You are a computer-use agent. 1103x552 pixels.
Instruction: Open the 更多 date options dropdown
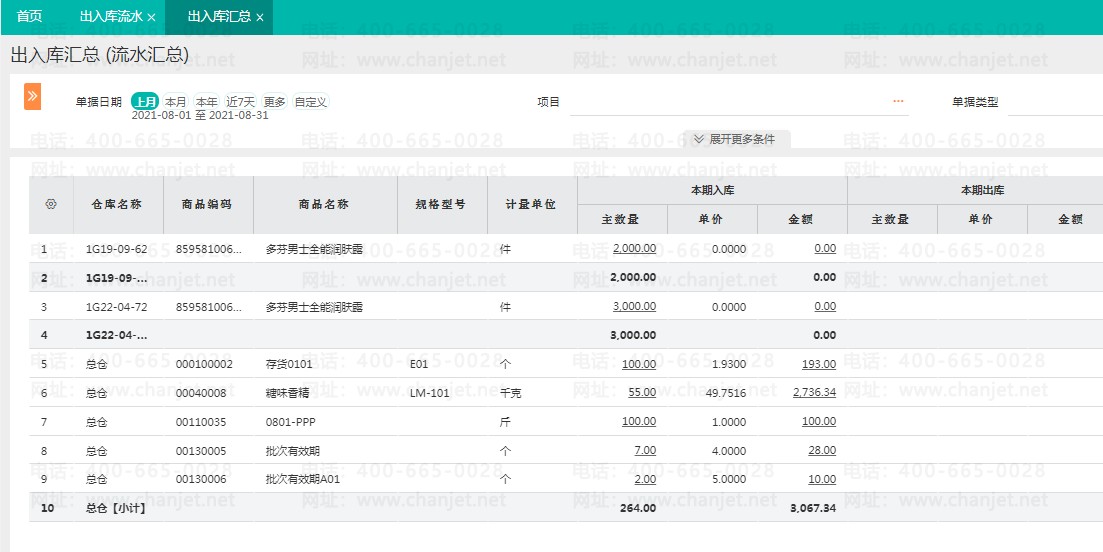[274, 102]
